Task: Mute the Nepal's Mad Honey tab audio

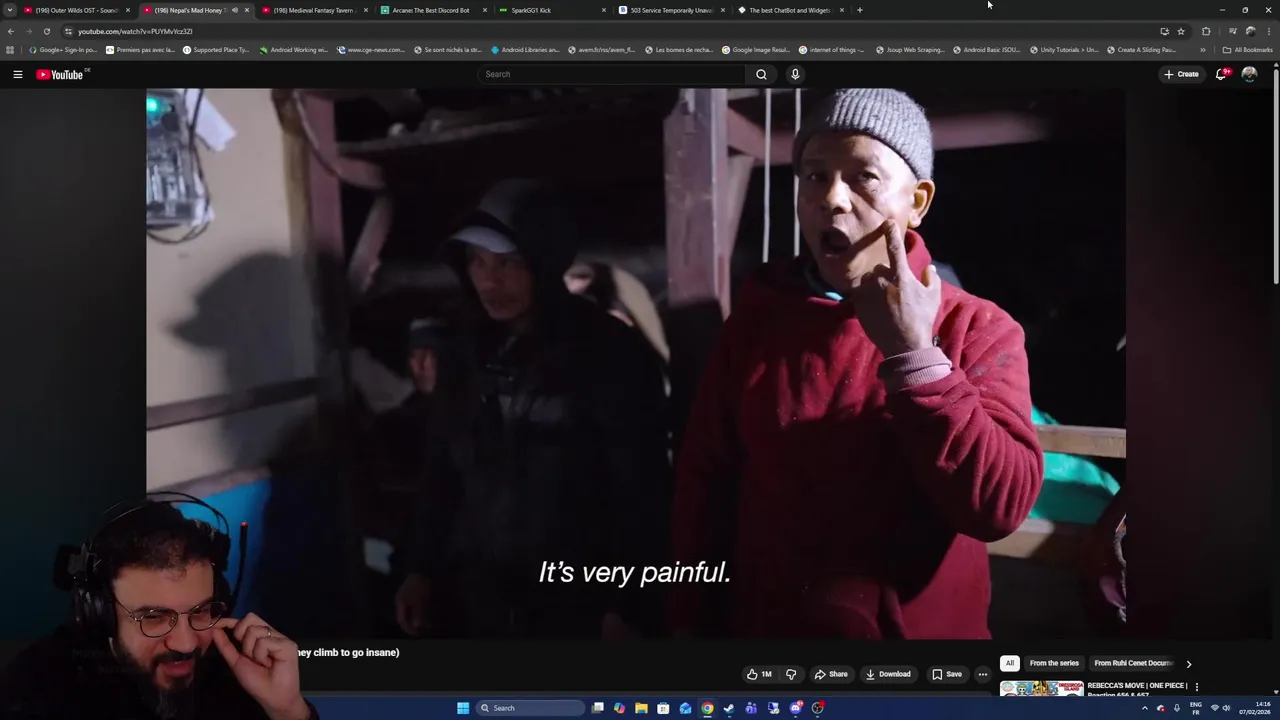Action: click(234, 10)
